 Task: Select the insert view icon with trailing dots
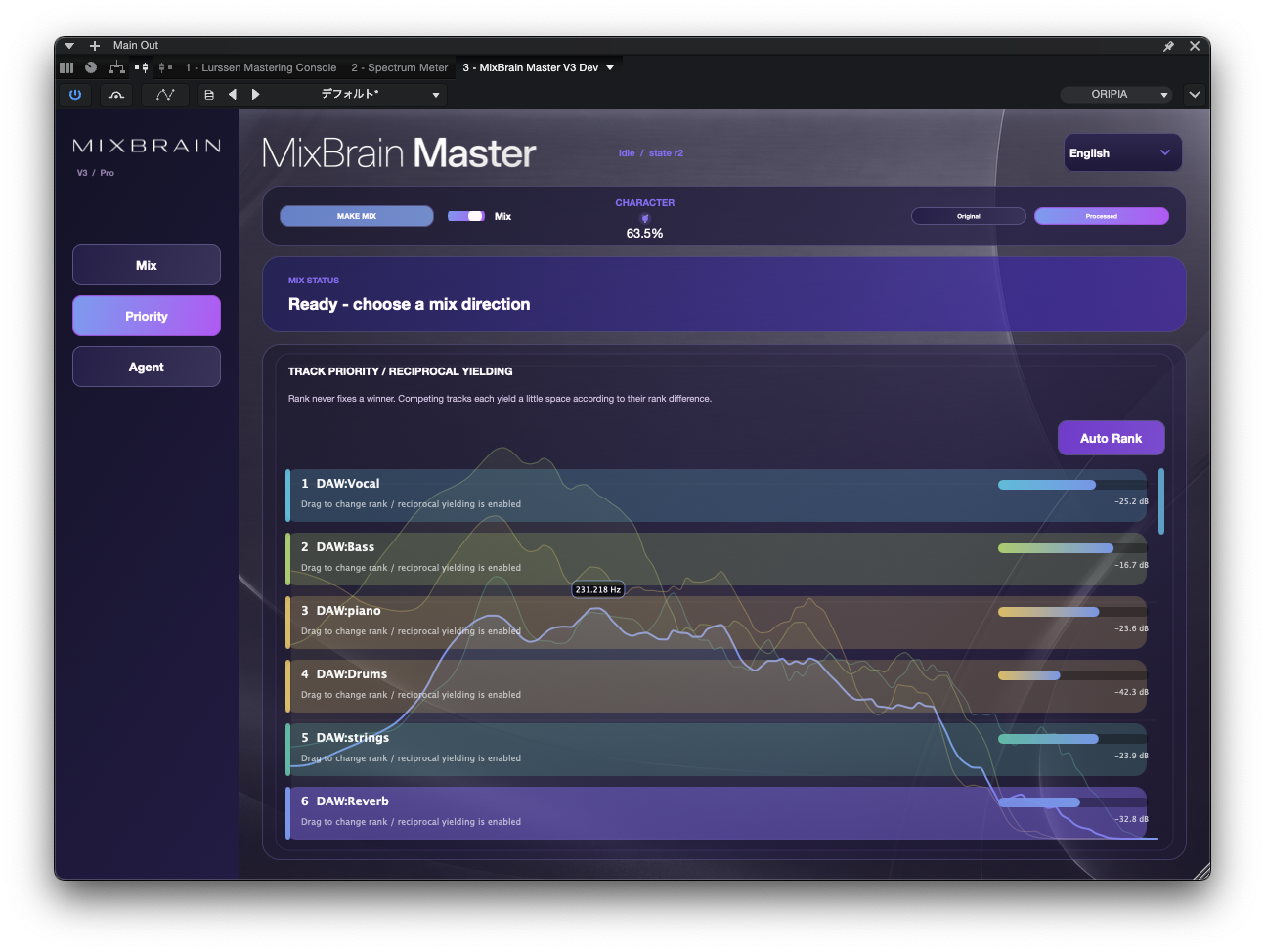pyautogui.click(x=165, y=67)
